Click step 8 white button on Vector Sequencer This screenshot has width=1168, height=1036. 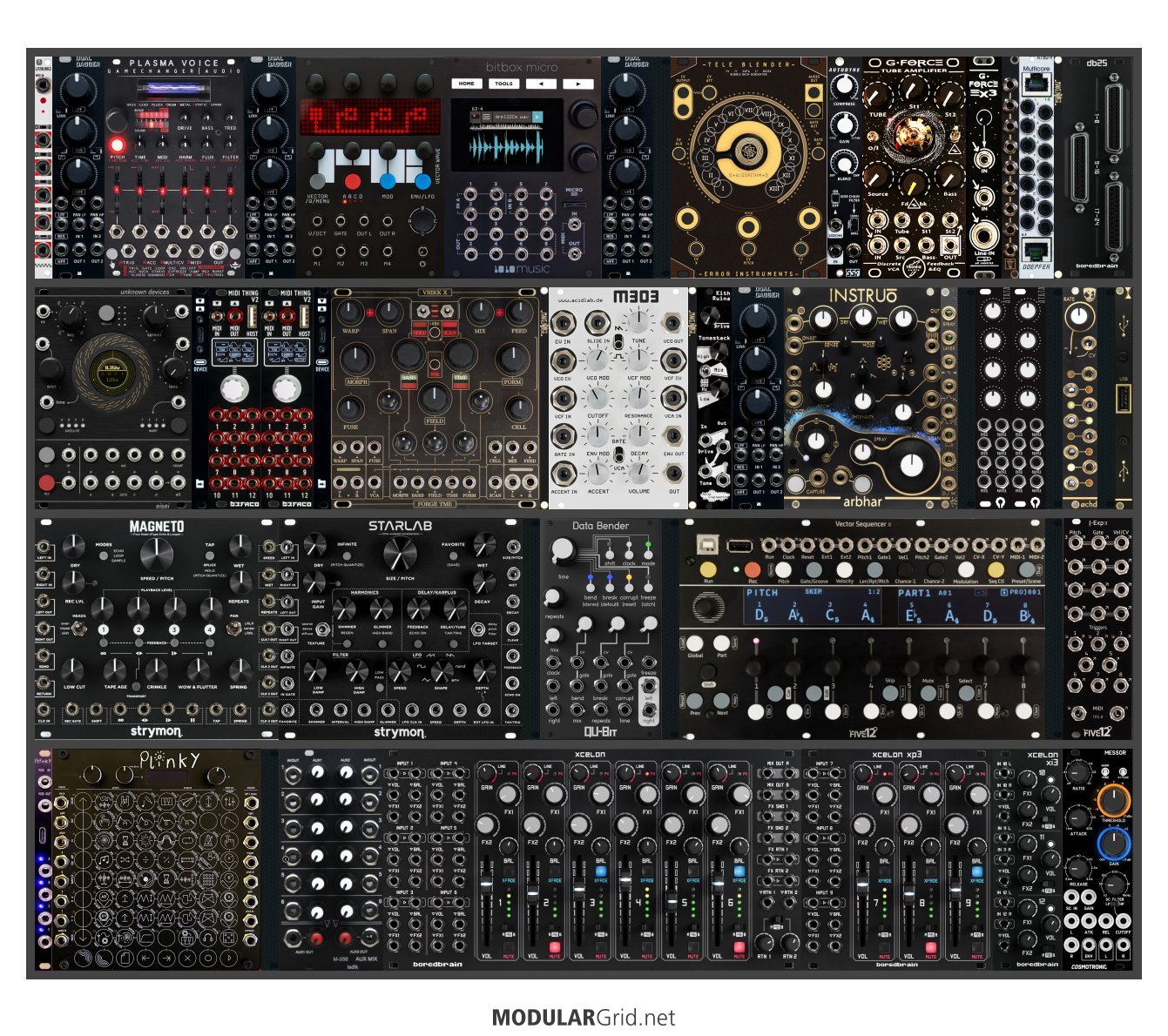(1023, 712)
